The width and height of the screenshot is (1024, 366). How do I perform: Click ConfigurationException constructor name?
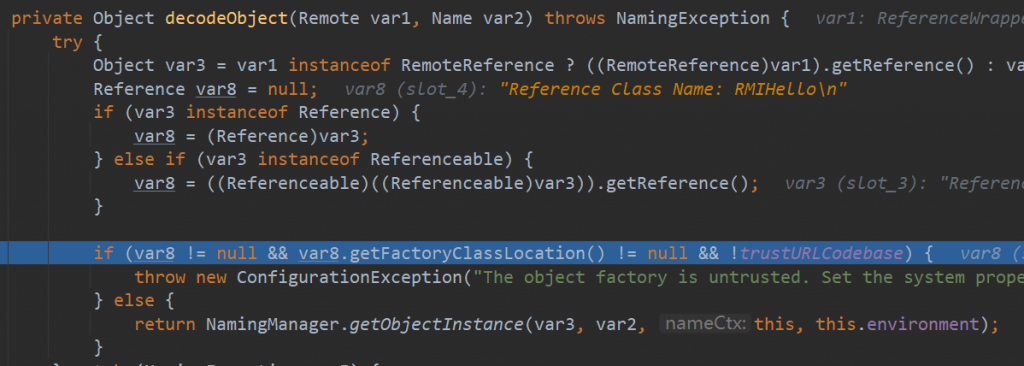click(x=349, y=277)
